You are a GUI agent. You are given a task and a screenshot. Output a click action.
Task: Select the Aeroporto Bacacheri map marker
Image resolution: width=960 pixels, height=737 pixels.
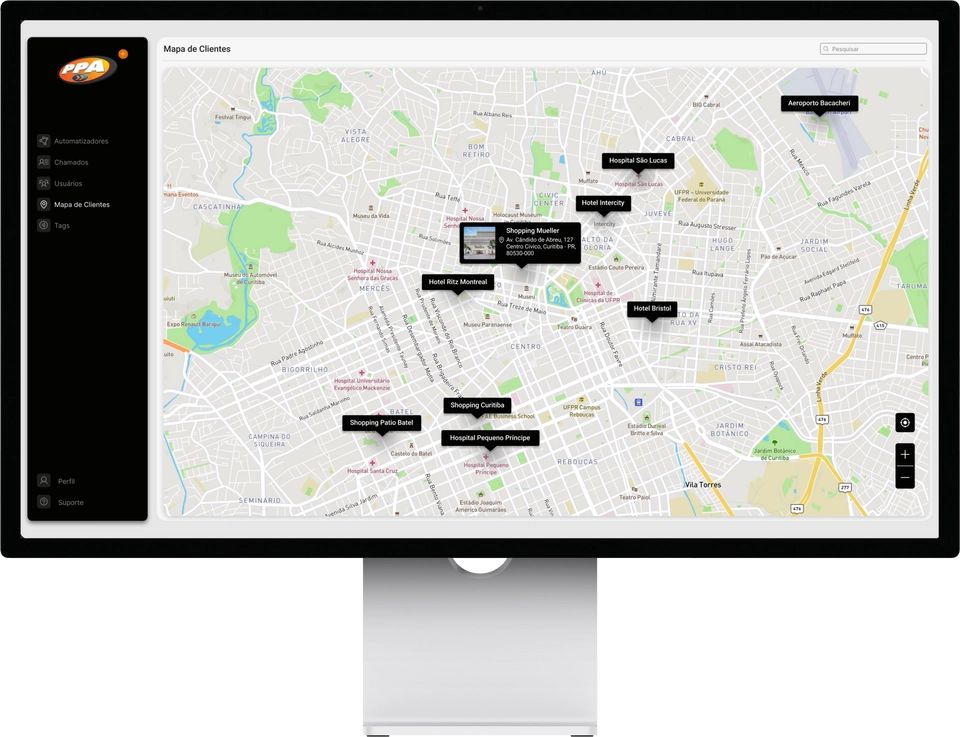click(x=819, y=103)
